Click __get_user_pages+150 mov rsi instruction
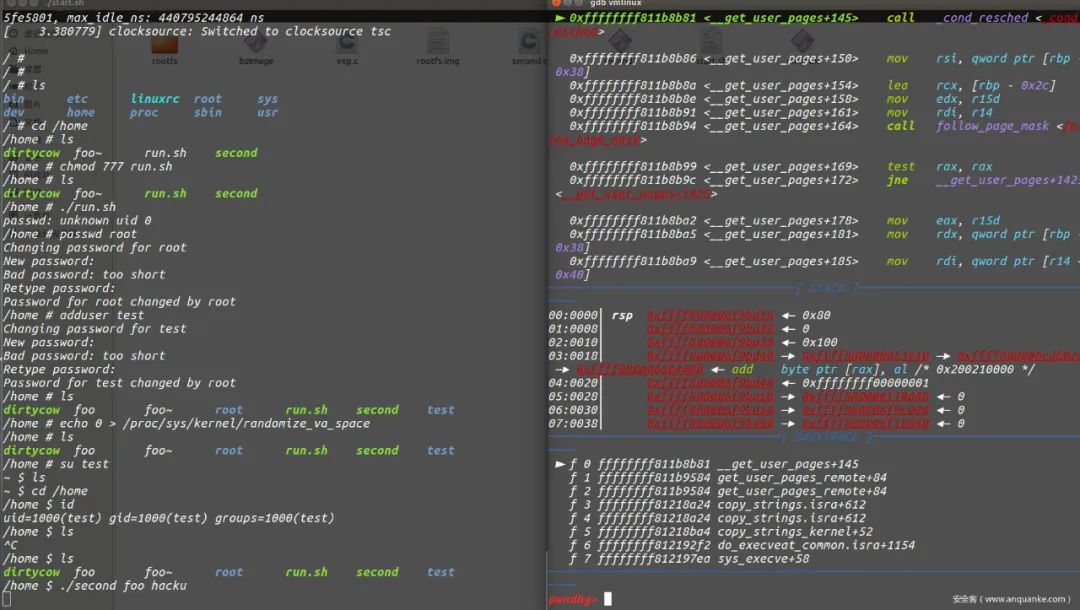 (x=823, y=59)
